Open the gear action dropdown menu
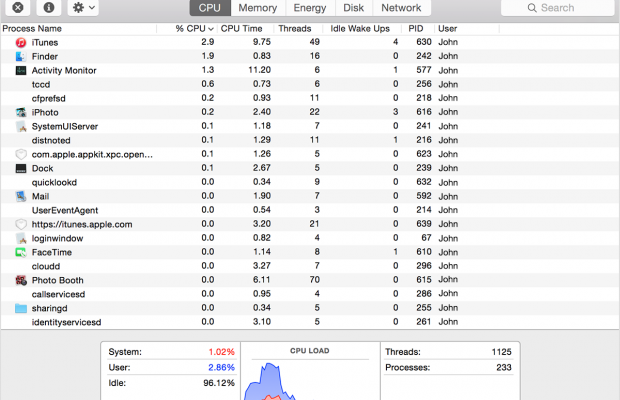 coord(83,8)
